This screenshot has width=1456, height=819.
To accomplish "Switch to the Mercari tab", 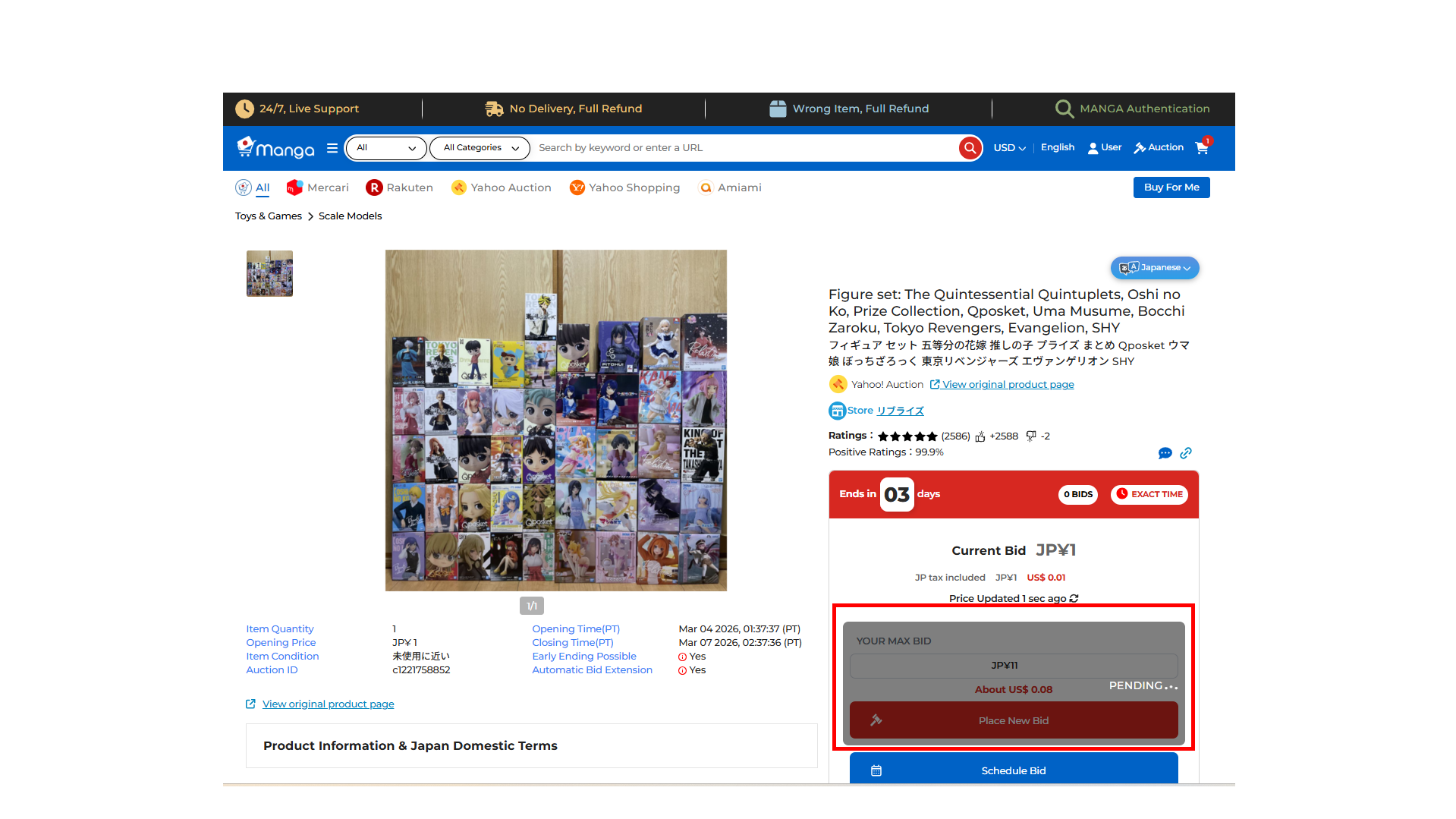I will pos(318,187).
